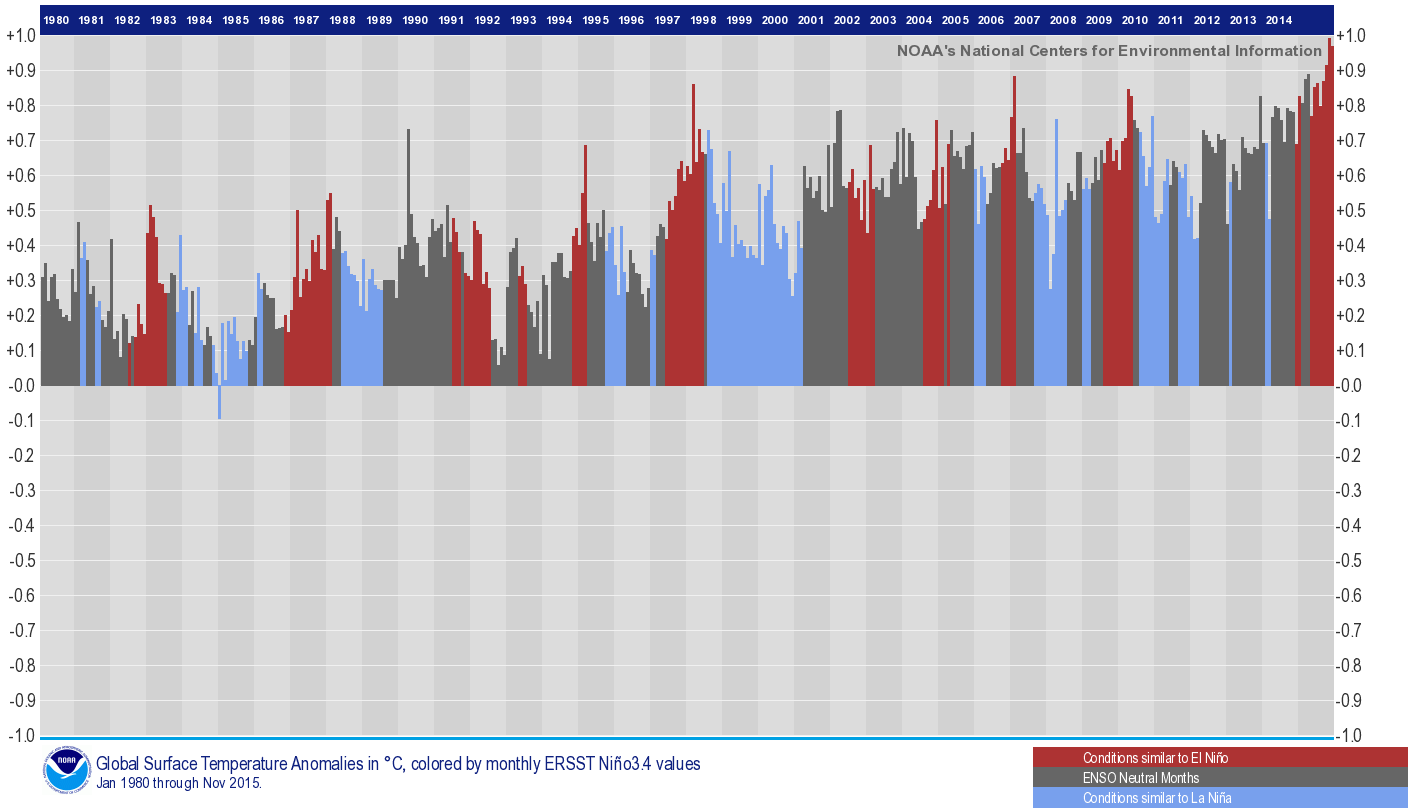Image resolution: width=1408 pixels, height=810 pixels.
Task: Select the 2009 year label
Action: [1099, 20]
